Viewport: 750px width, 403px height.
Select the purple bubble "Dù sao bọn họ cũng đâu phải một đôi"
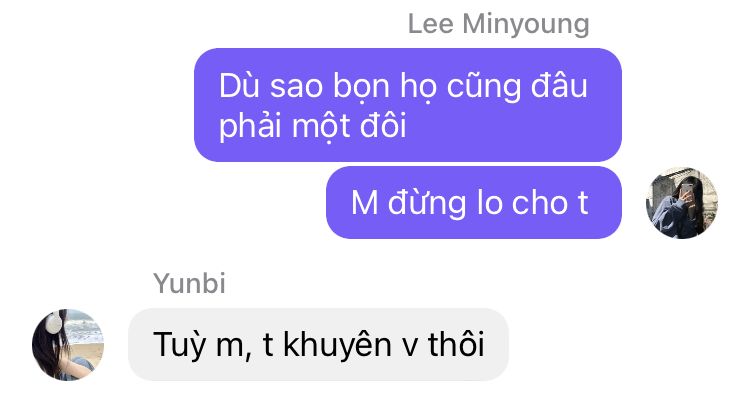[x=408, y=105]
